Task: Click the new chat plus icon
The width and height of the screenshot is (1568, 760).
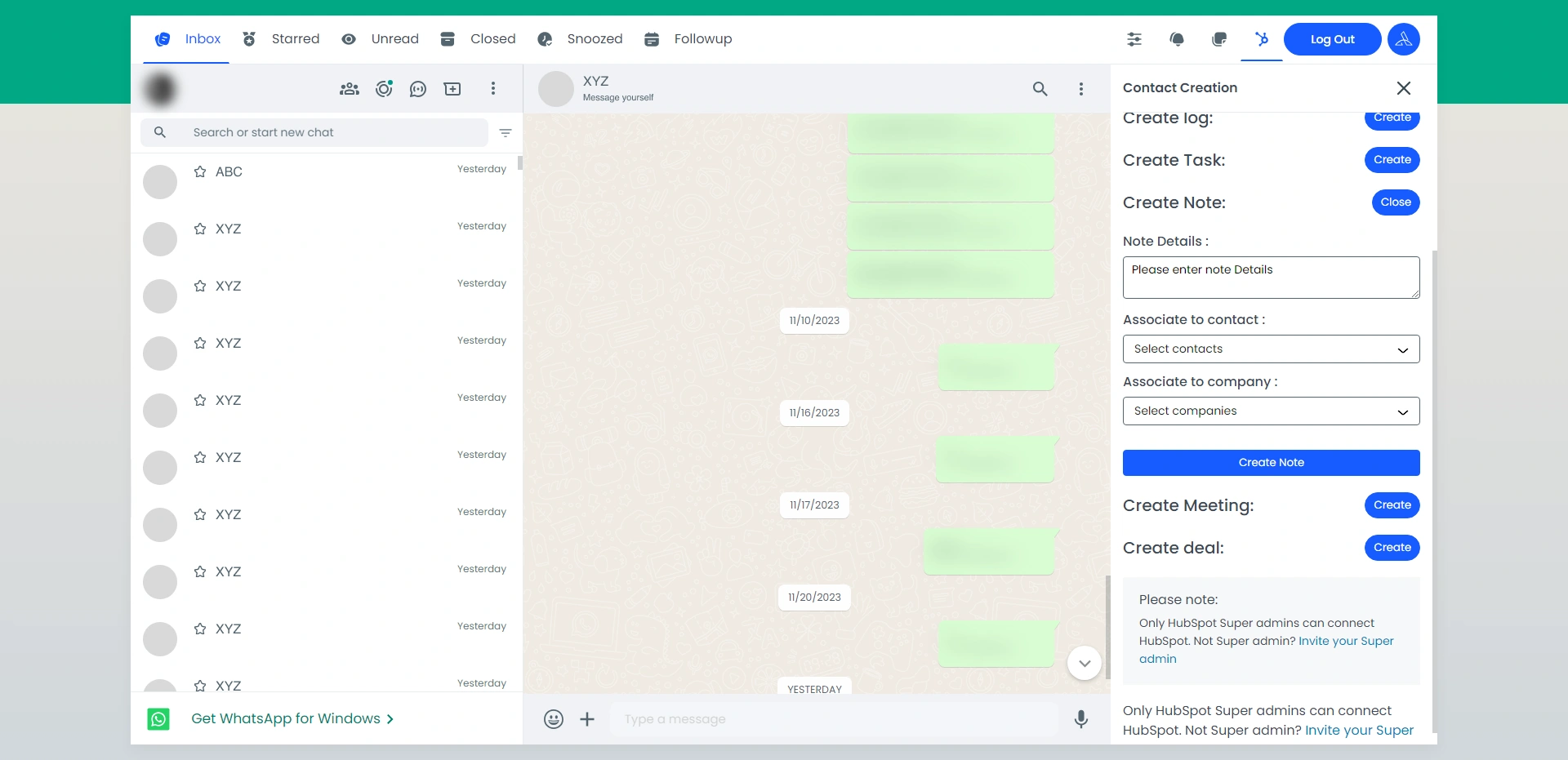Action: pos(452,89)
